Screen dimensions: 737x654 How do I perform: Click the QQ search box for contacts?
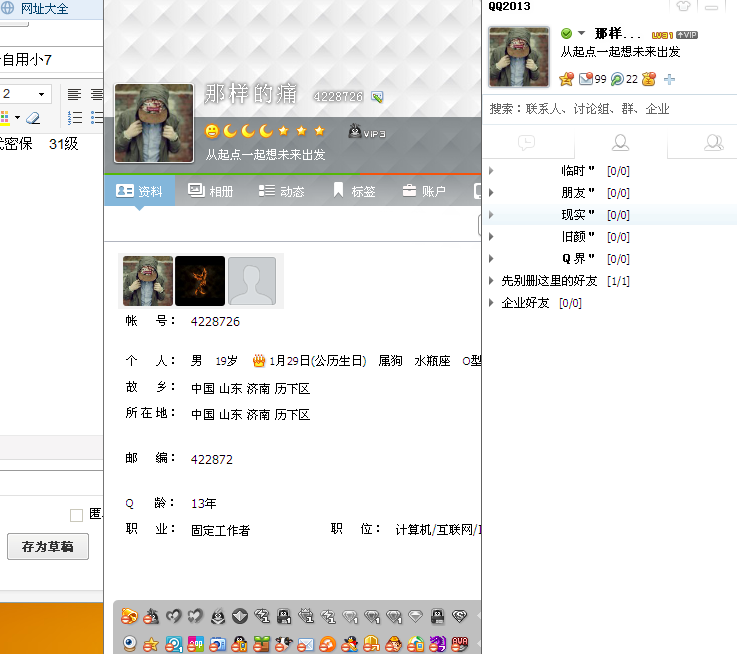pyautogui.click(x=610, y=109)
